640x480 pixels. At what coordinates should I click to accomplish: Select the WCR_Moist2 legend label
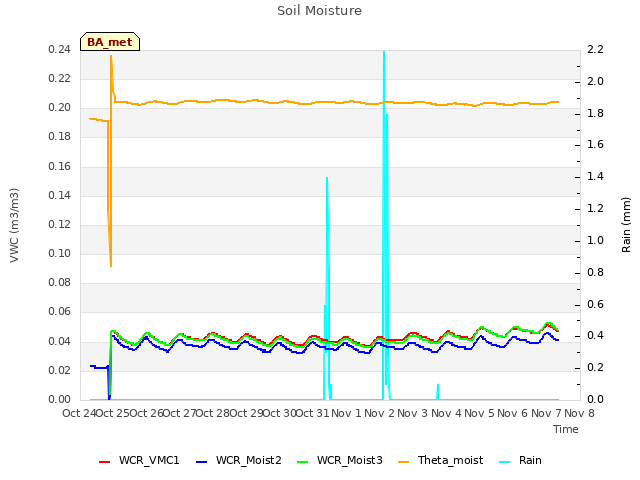[x=249, y=460]
